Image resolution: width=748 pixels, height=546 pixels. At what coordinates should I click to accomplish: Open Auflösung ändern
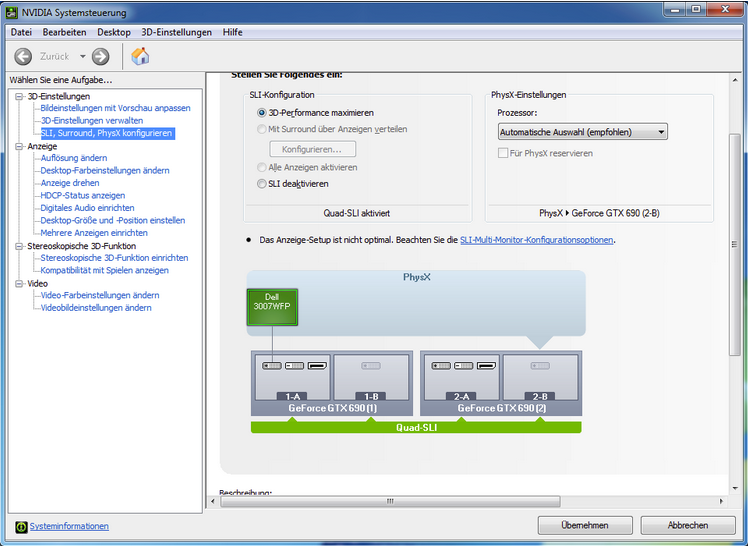(x=74, y=158)
